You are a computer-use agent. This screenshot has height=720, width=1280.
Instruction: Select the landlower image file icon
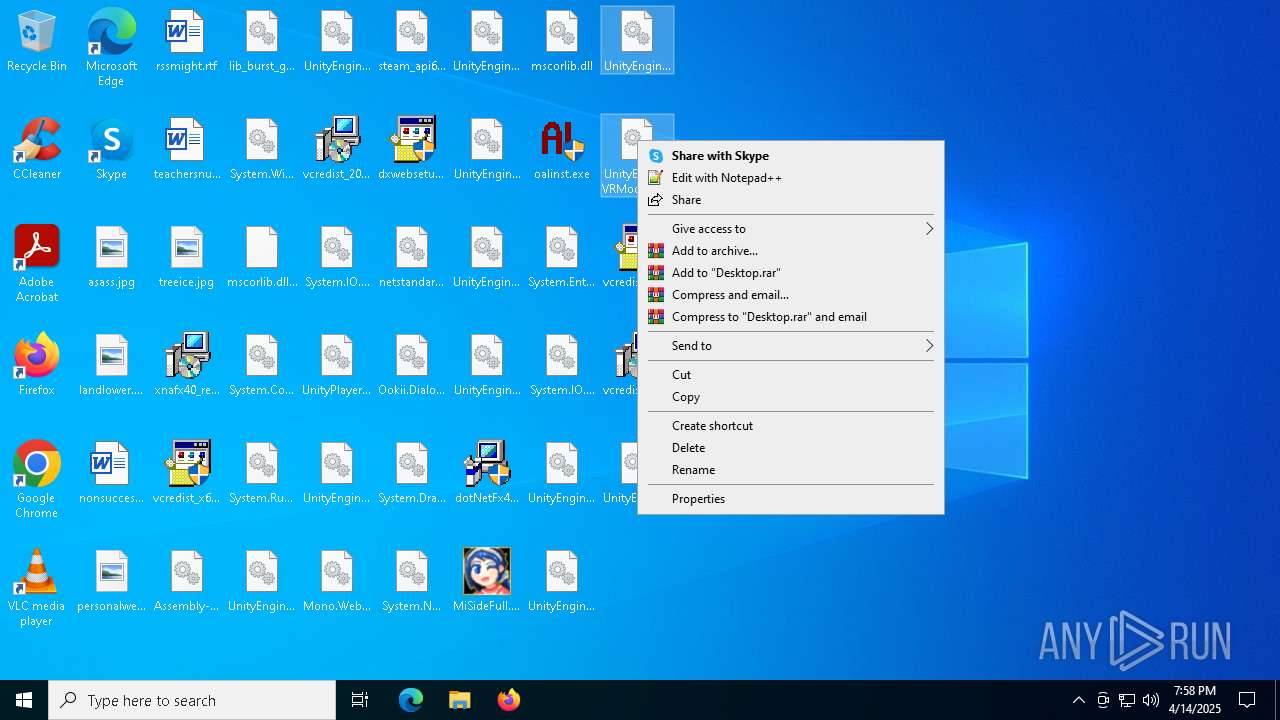[x=111, y=365]
